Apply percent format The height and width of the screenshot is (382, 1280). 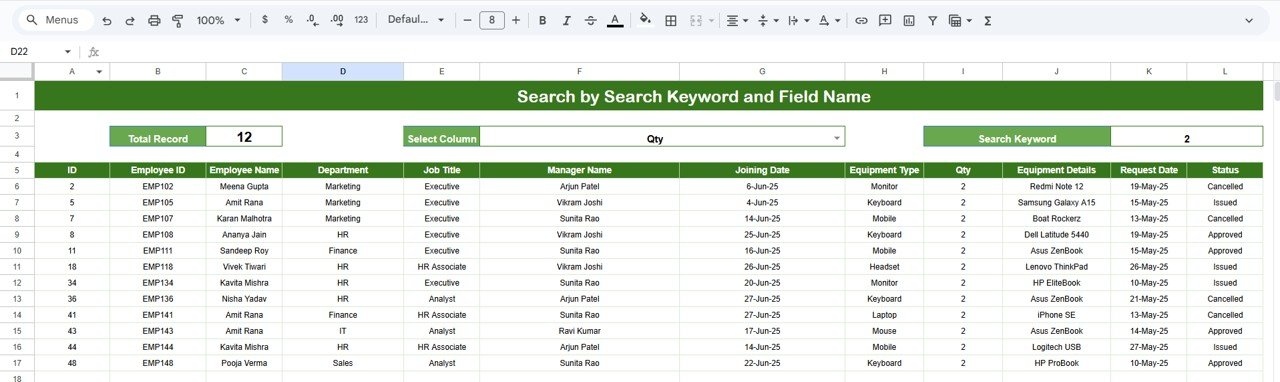(288, 20)
